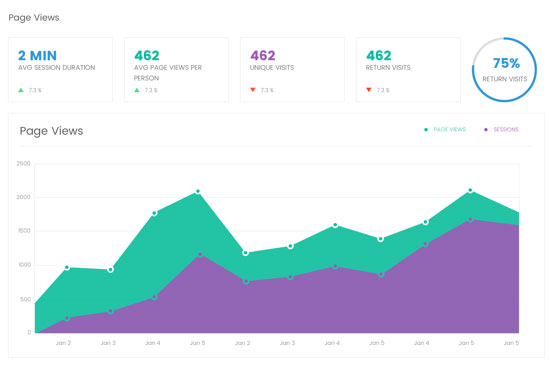Click the 500 y-axis label
Image resolution: width=550 pixels, height=365 pixels.
(x=26, y=299)
